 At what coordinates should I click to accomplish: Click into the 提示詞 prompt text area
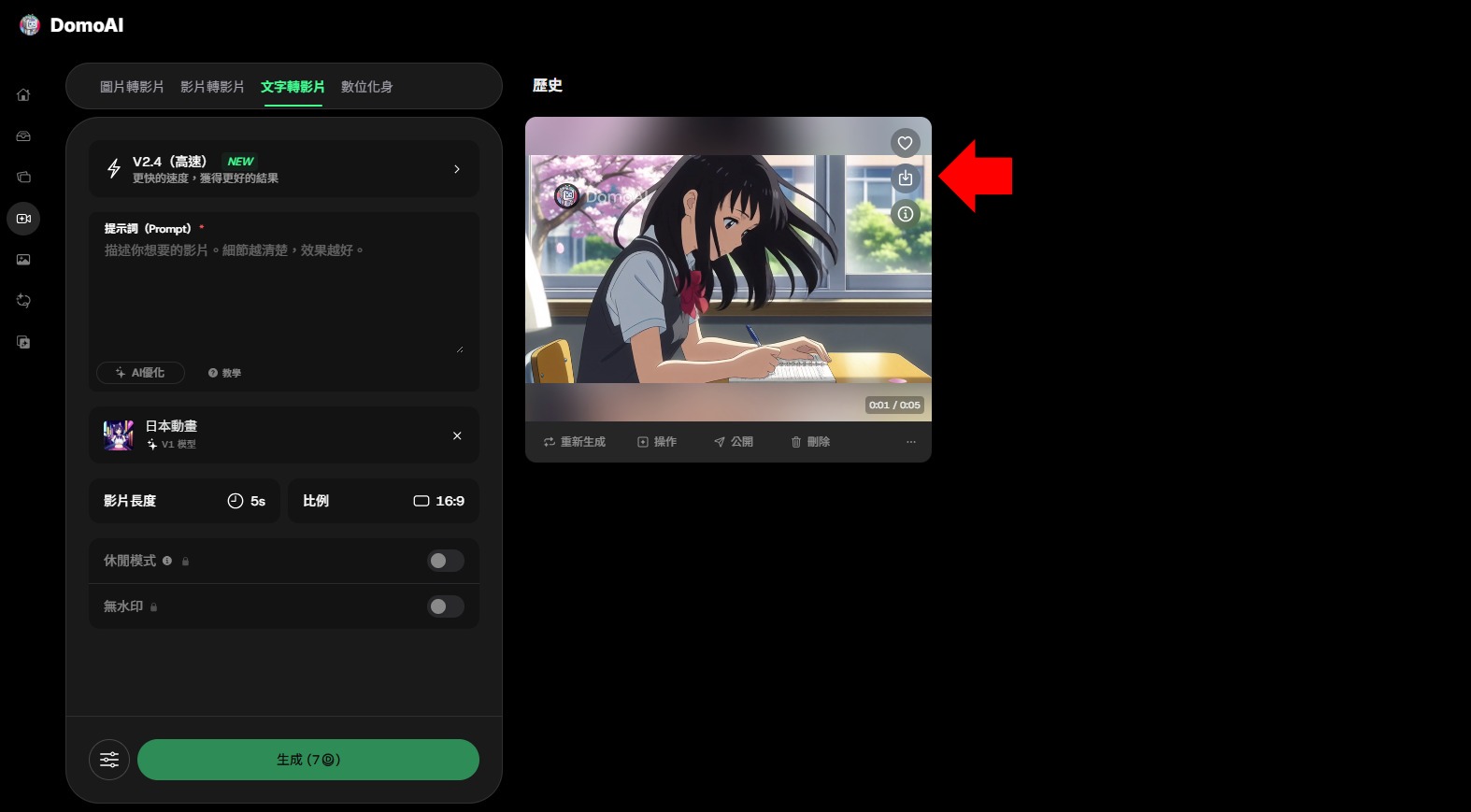click(x=284, y=297)
